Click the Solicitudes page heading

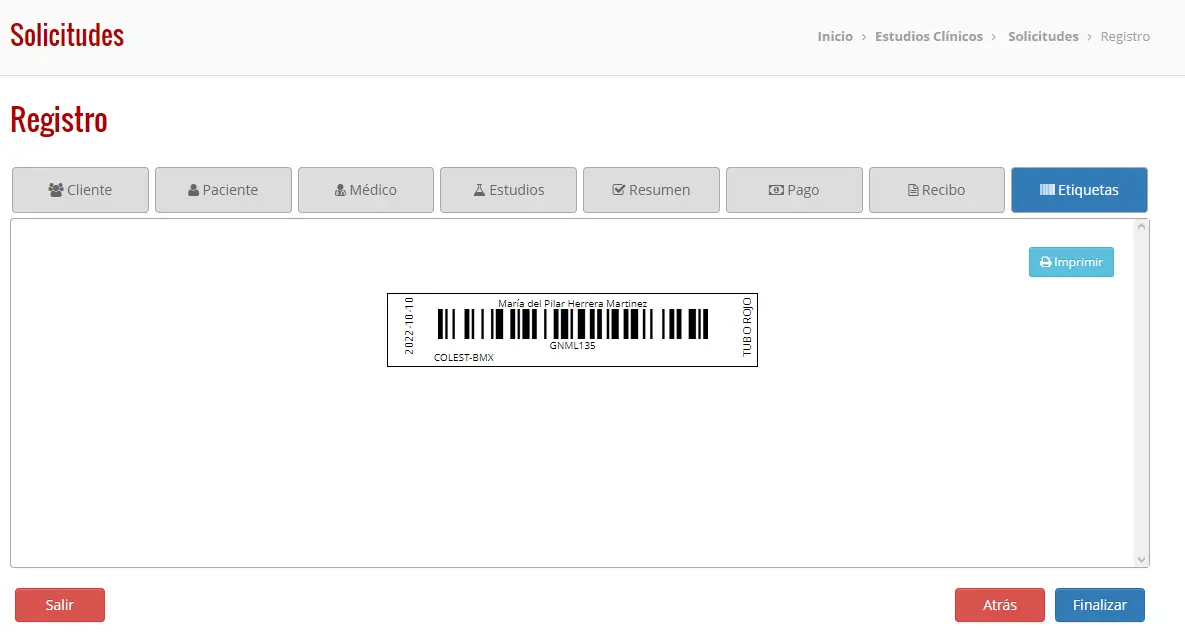(x=67, y=36)
